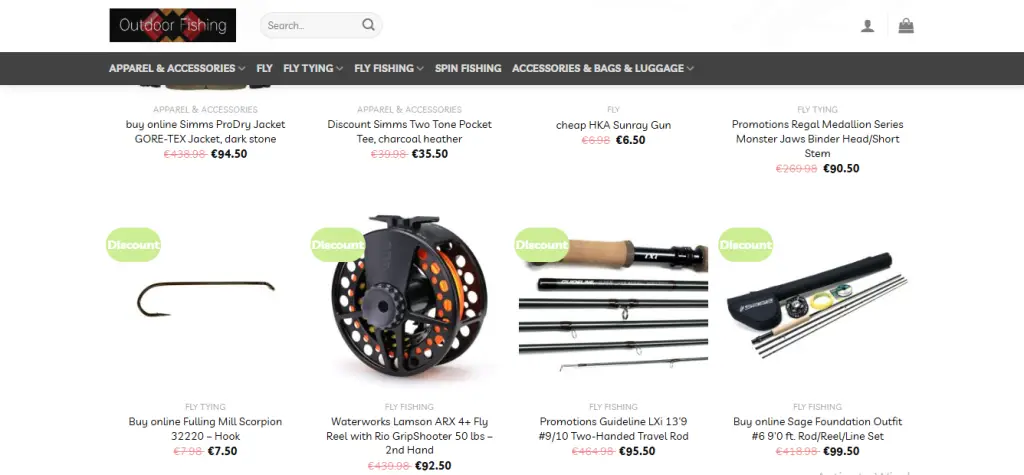The image size is (1024, 475).
Task: Click Discount badge on Lamson reel
Action: [x=337, y=245]
